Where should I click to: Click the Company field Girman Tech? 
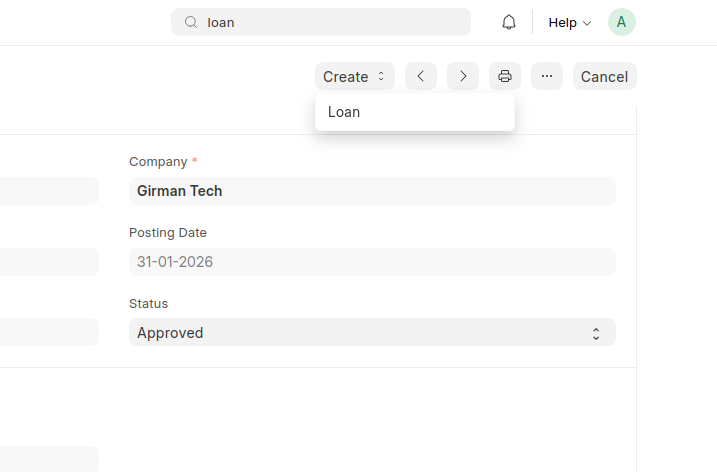372,191
